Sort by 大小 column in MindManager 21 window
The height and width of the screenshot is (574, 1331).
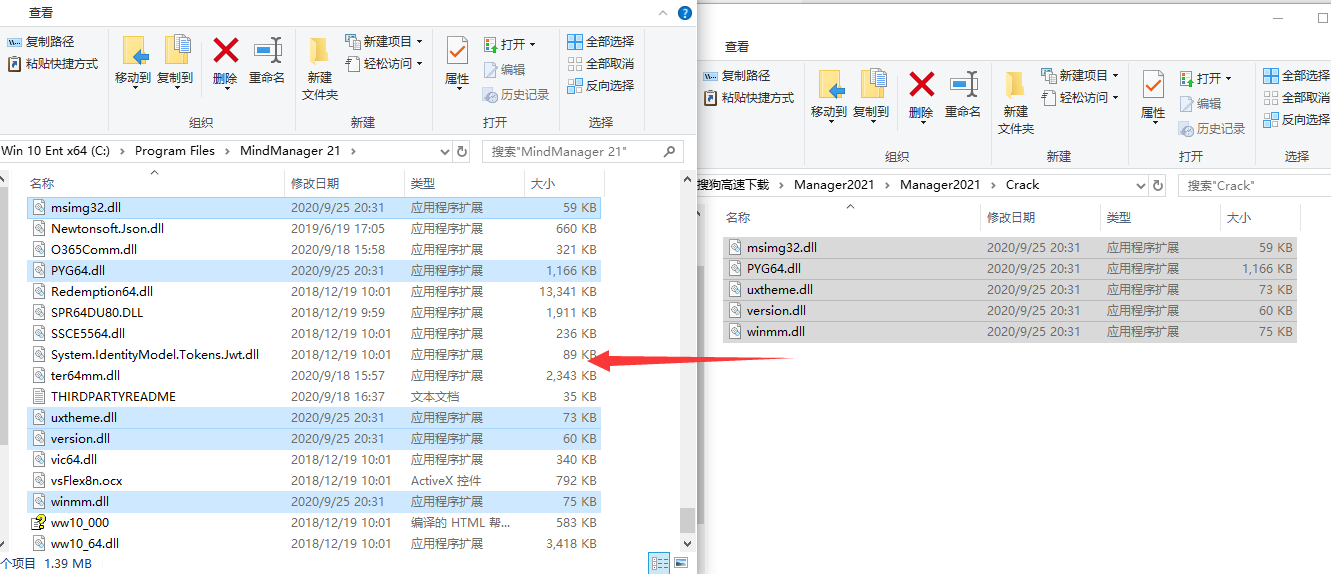(564, 184)
